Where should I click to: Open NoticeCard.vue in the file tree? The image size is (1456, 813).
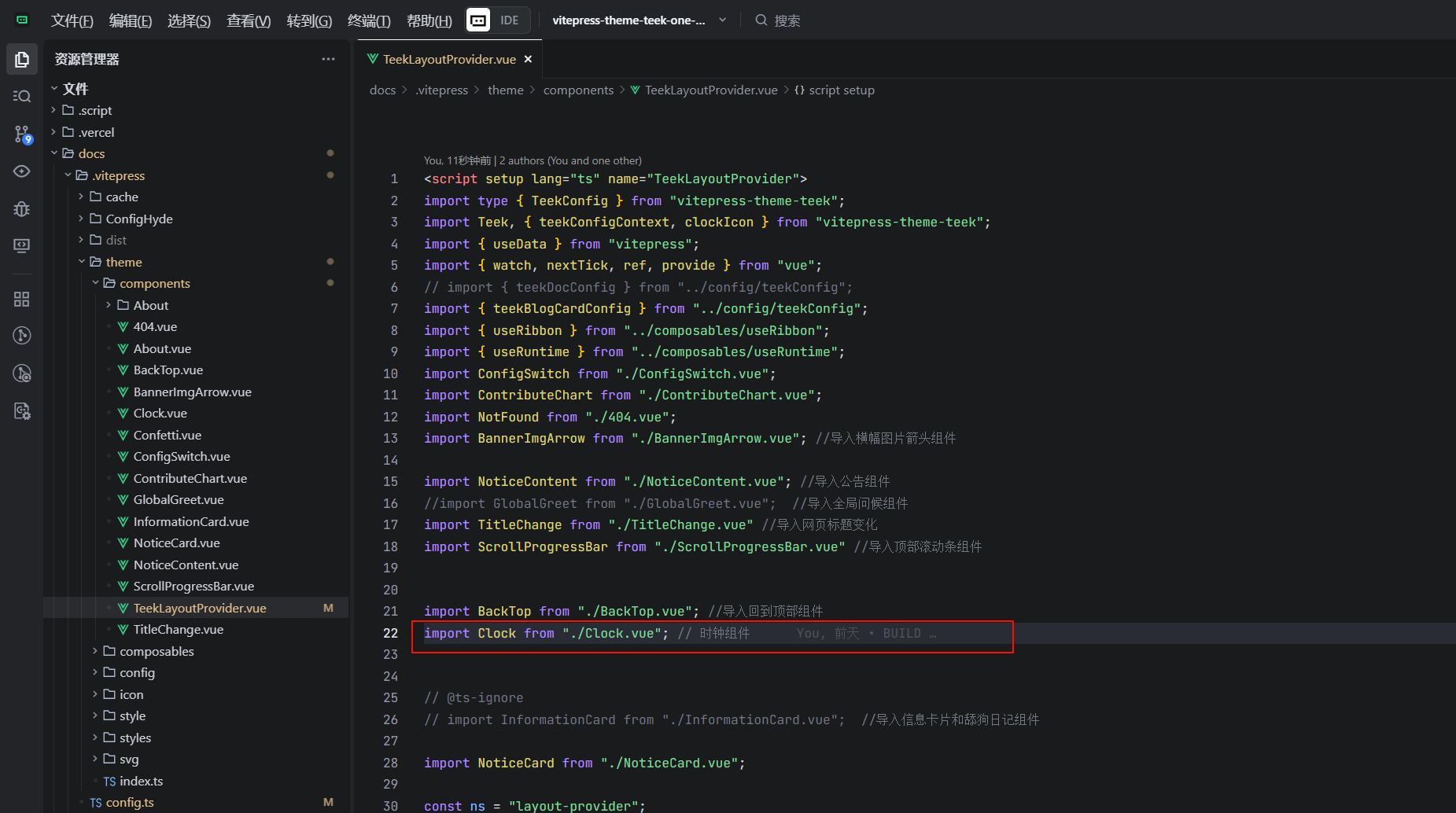pos(177,543)
